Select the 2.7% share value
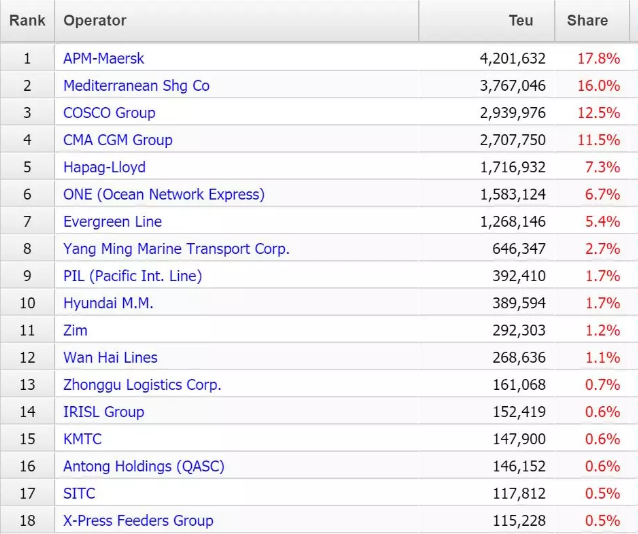This screenshot has width=638, height=534. coord(603,249)
